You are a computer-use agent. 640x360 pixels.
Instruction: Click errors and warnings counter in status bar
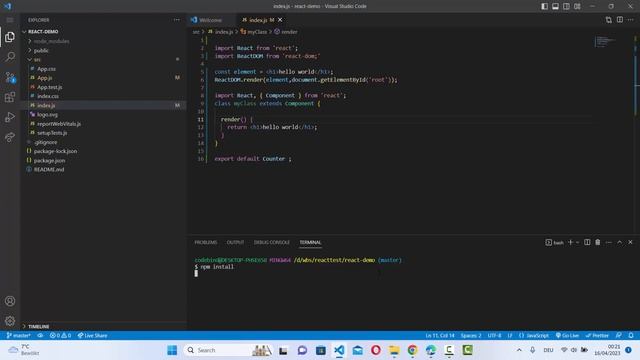point(60,335)
